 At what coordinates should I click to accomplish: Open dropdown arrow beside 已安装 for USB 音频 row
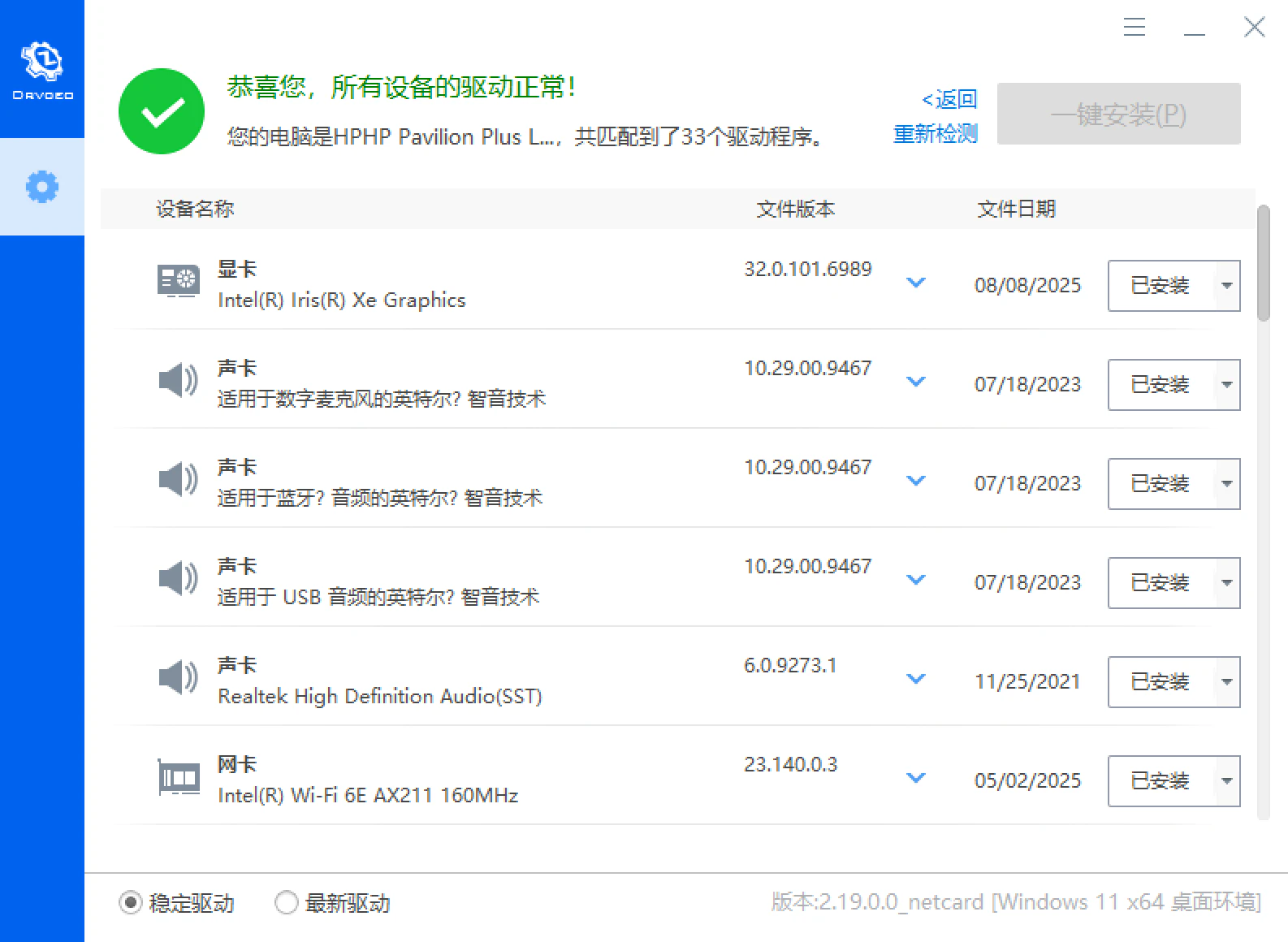coord(1226,583)
